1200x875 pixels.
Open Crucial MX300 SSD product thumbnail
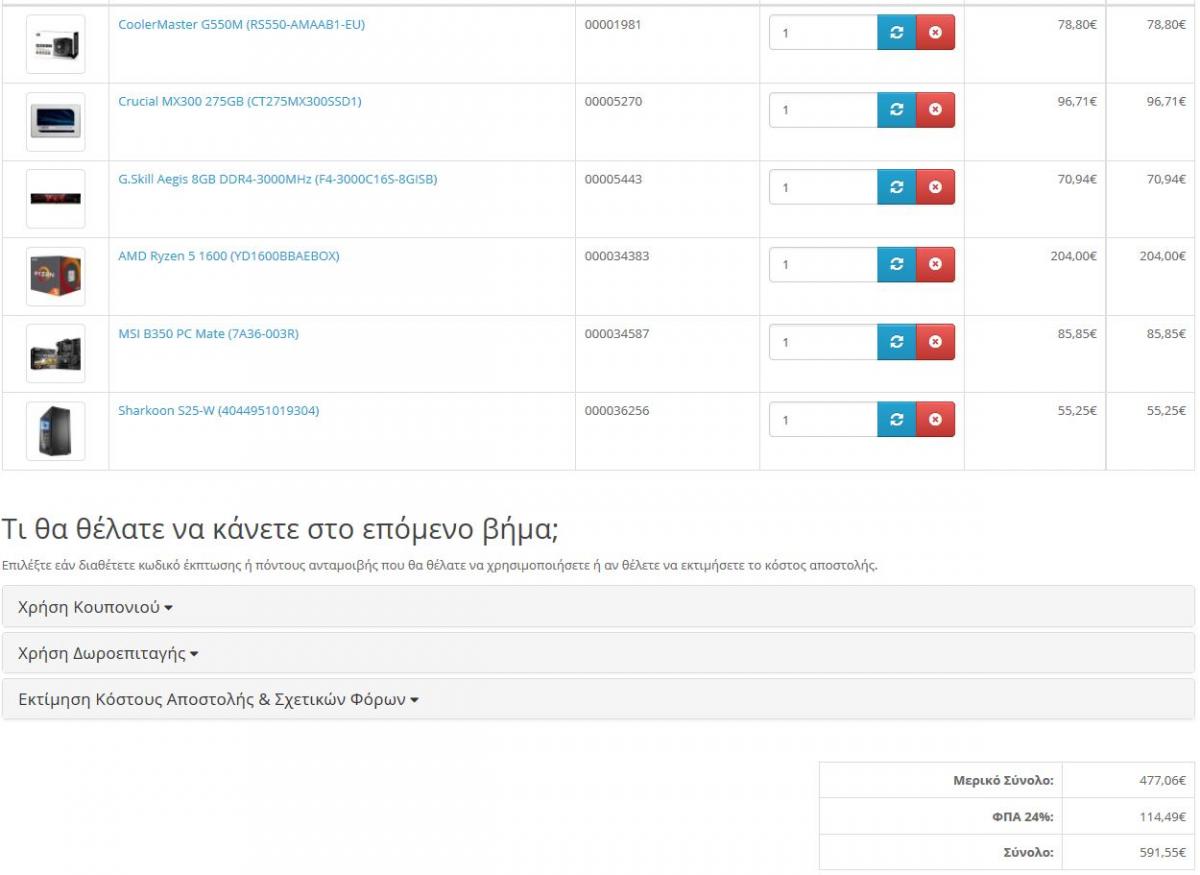56,122
